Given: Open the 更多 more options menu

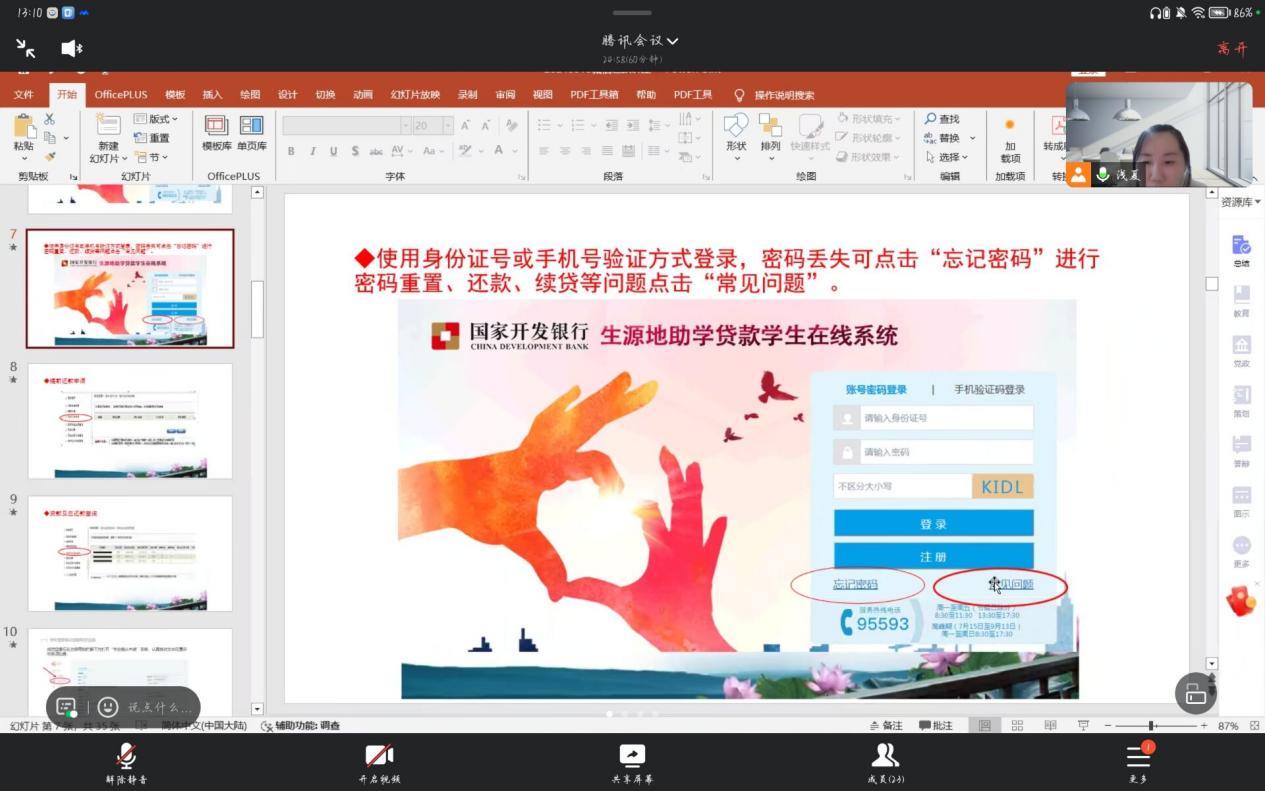Looking at the screenshot, I should pos(1138,757).
